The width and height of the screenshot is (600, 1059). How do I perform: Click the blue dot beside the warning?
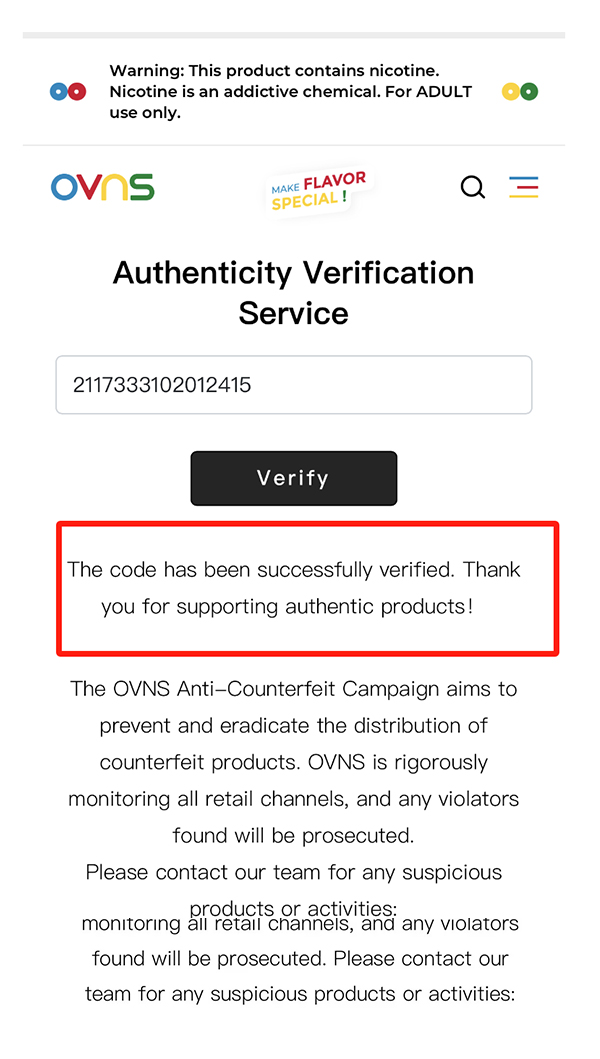[x=58, y=92]
